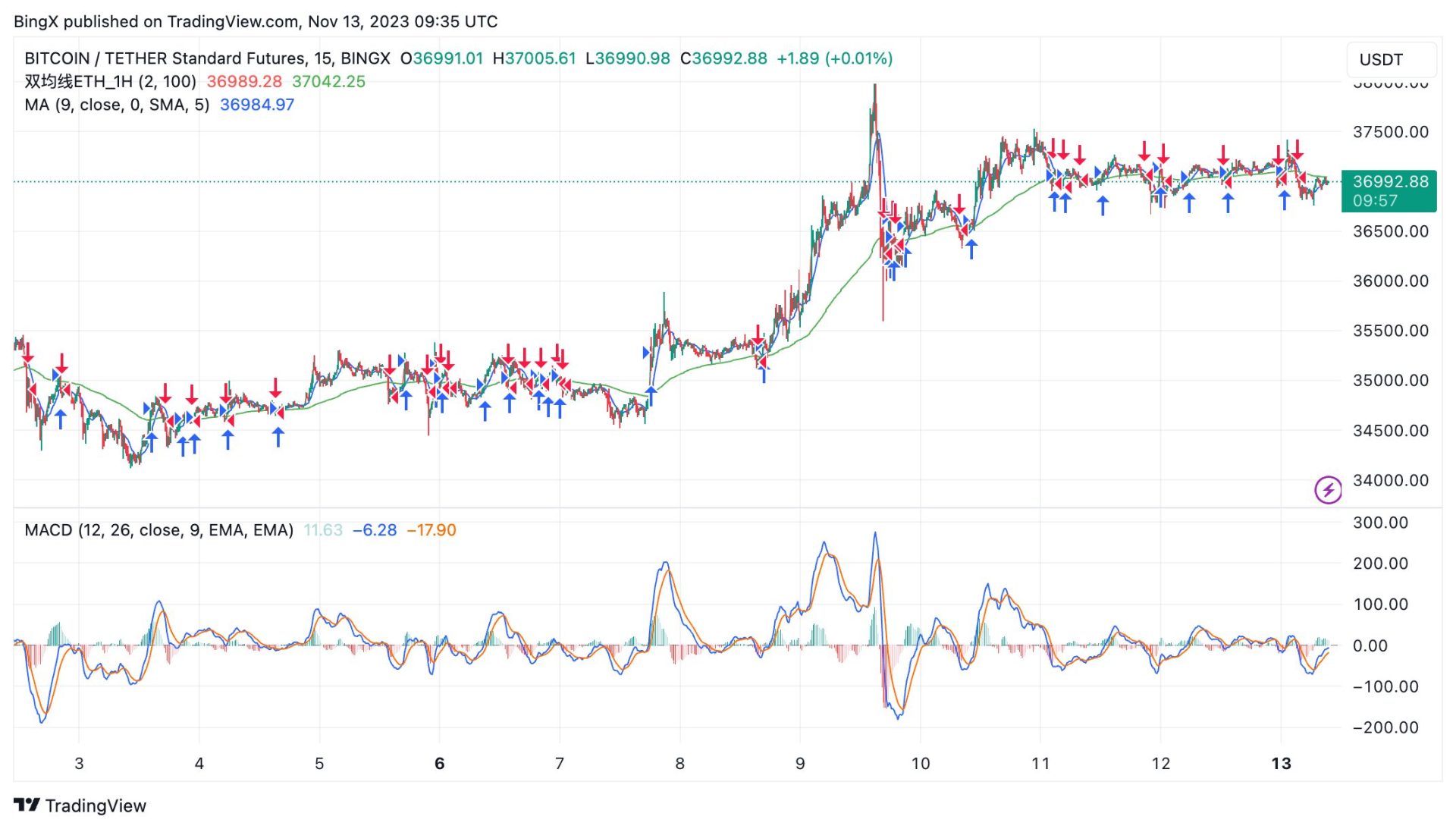
Task: Click the 0.00 level on MACD axis
Action: [1370, 646]
